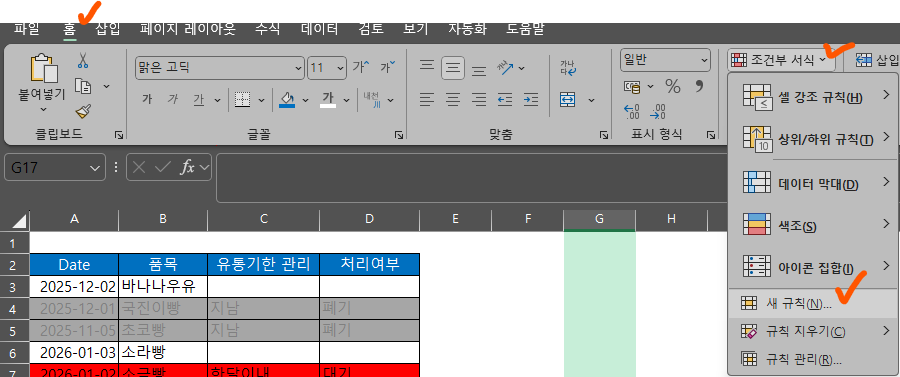
Task: Apply the font color 가
Action: pyautogui.click(x=328, y=100)
